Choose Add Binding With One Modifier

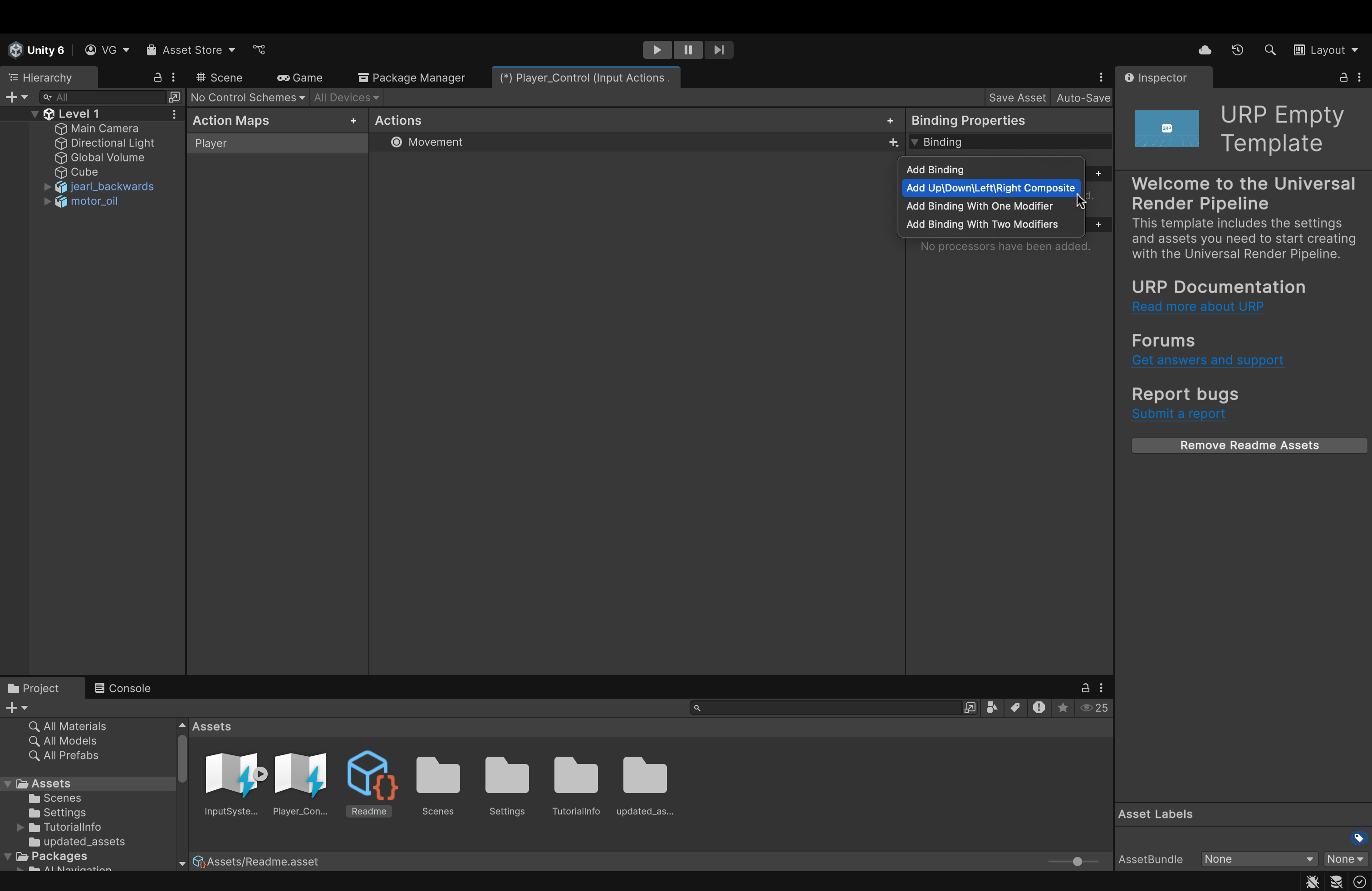coord(991,206)
